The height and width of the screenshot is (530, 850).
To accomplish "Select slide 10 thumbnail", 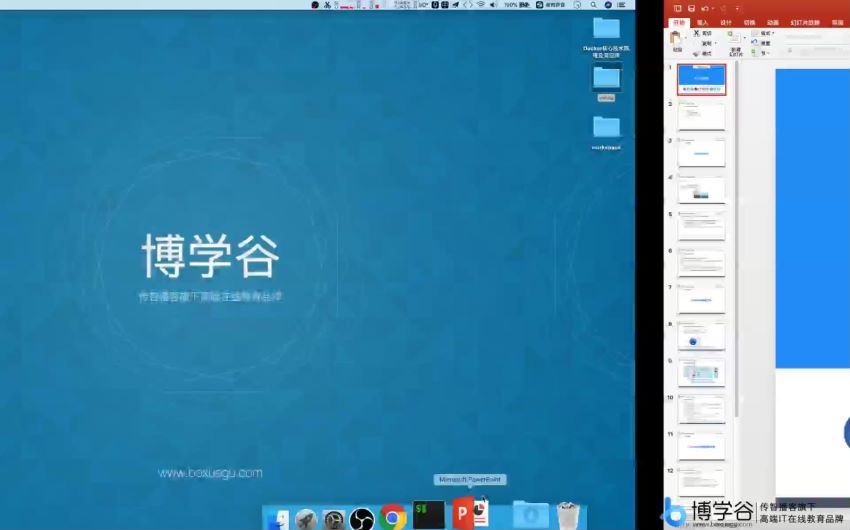I will tap(701, 410).
